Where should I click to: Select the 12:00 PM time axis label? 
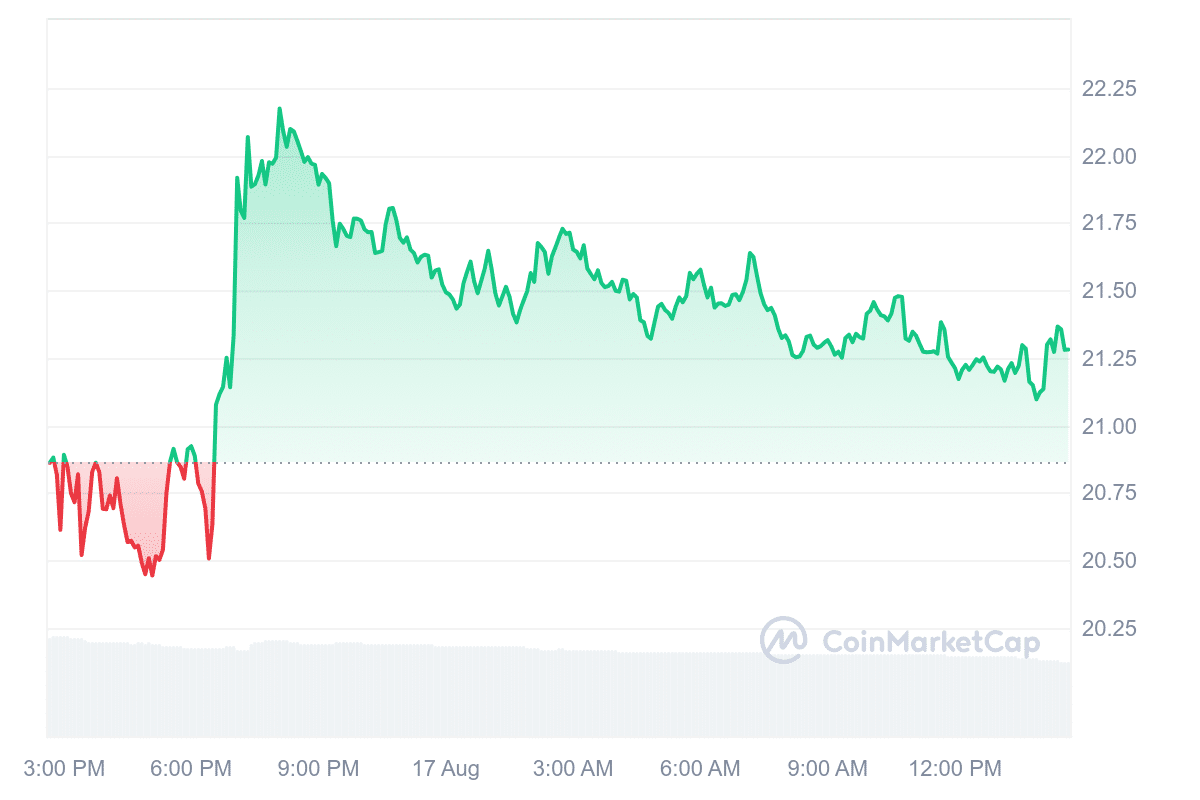point(953,768)
